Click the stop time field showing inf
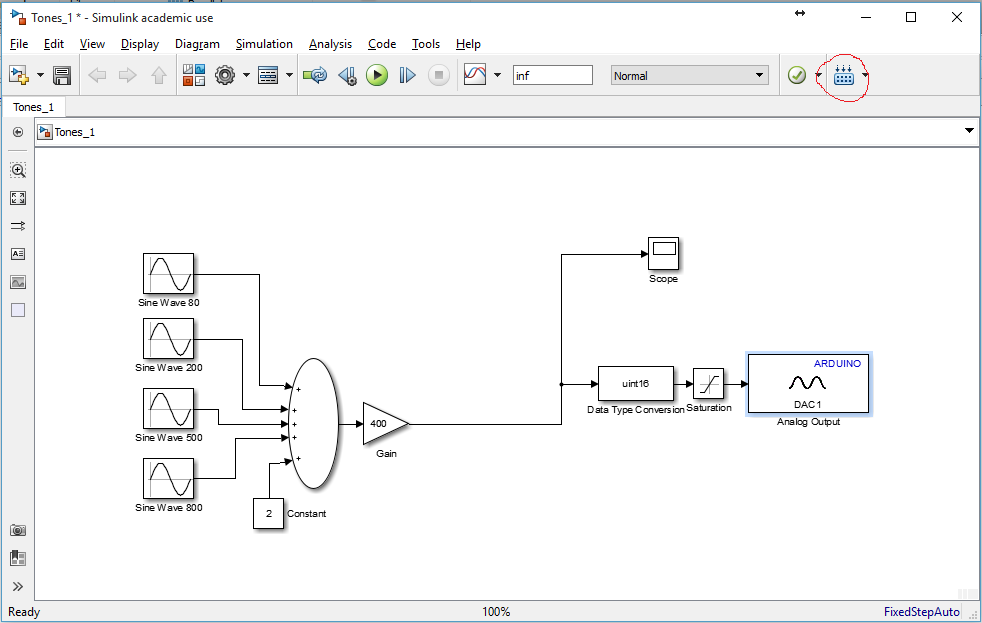This screenshot has height=623, width=982. [552, 74]
